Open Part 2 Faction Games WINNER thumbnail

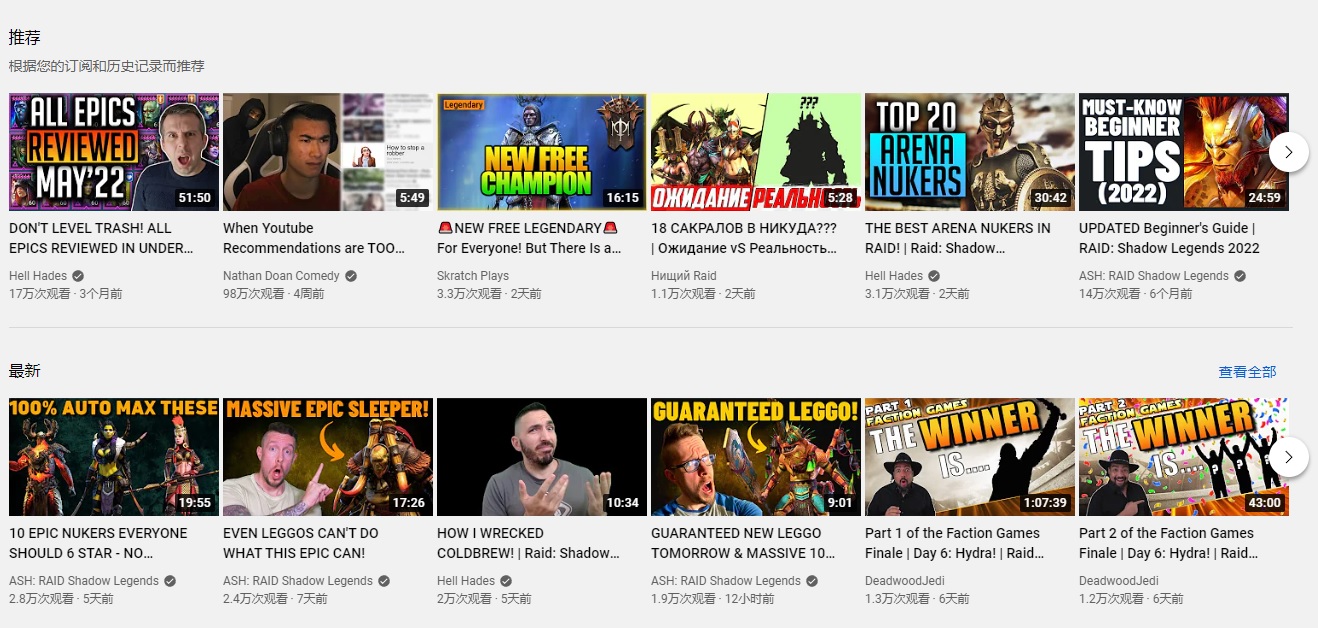tap(1184, 457)
